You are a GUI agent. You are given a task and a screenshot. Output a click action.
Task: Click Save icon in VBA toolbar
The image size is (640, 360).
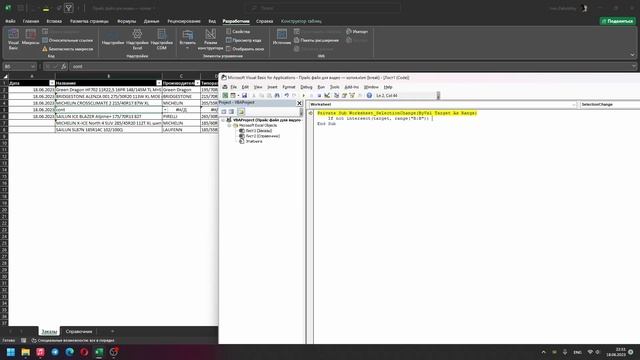pyautogui.click(x=244, y=96)
